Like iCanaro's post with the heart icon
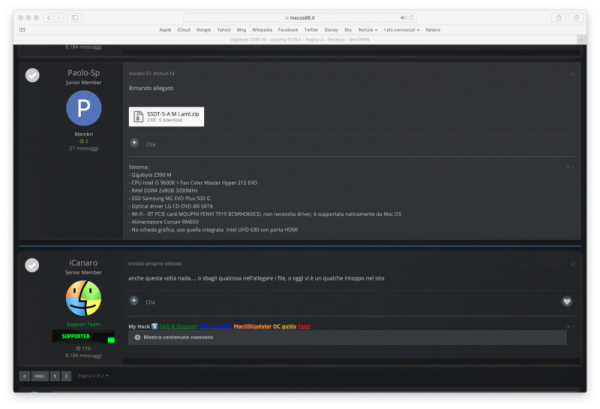 pos(567,301)
